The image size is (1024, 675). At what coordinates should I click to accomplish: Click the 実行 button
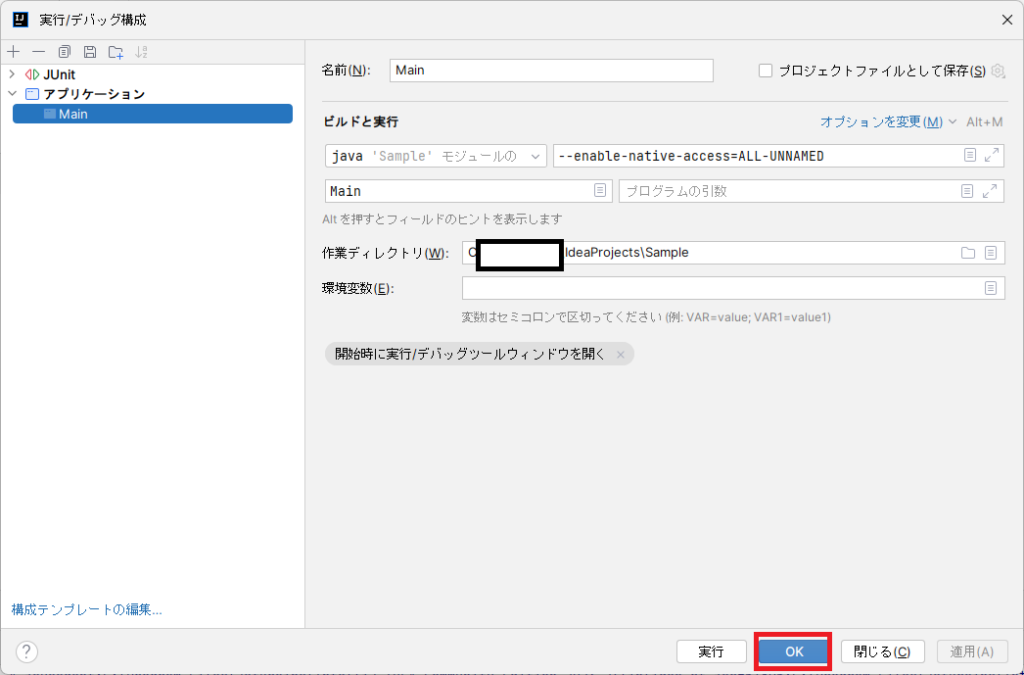(711, 651)
